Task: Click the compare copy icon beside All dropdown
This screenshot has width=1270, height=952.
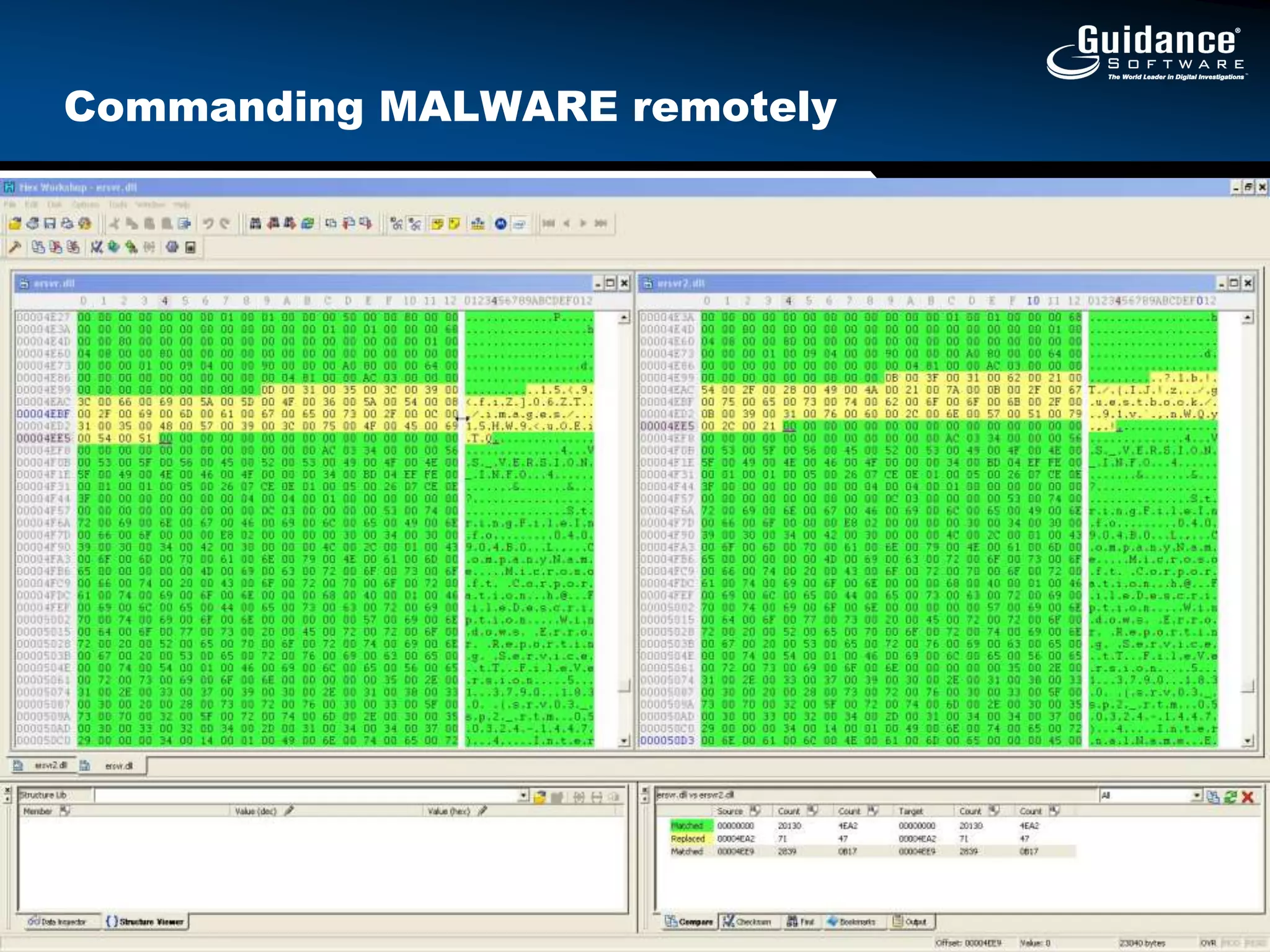Action: [1214, 796]
